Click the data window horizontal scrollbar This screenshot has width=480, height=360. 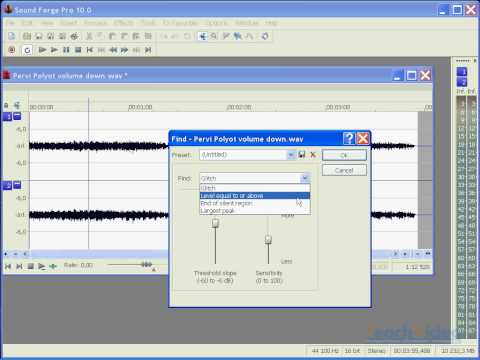coord(210,254)
